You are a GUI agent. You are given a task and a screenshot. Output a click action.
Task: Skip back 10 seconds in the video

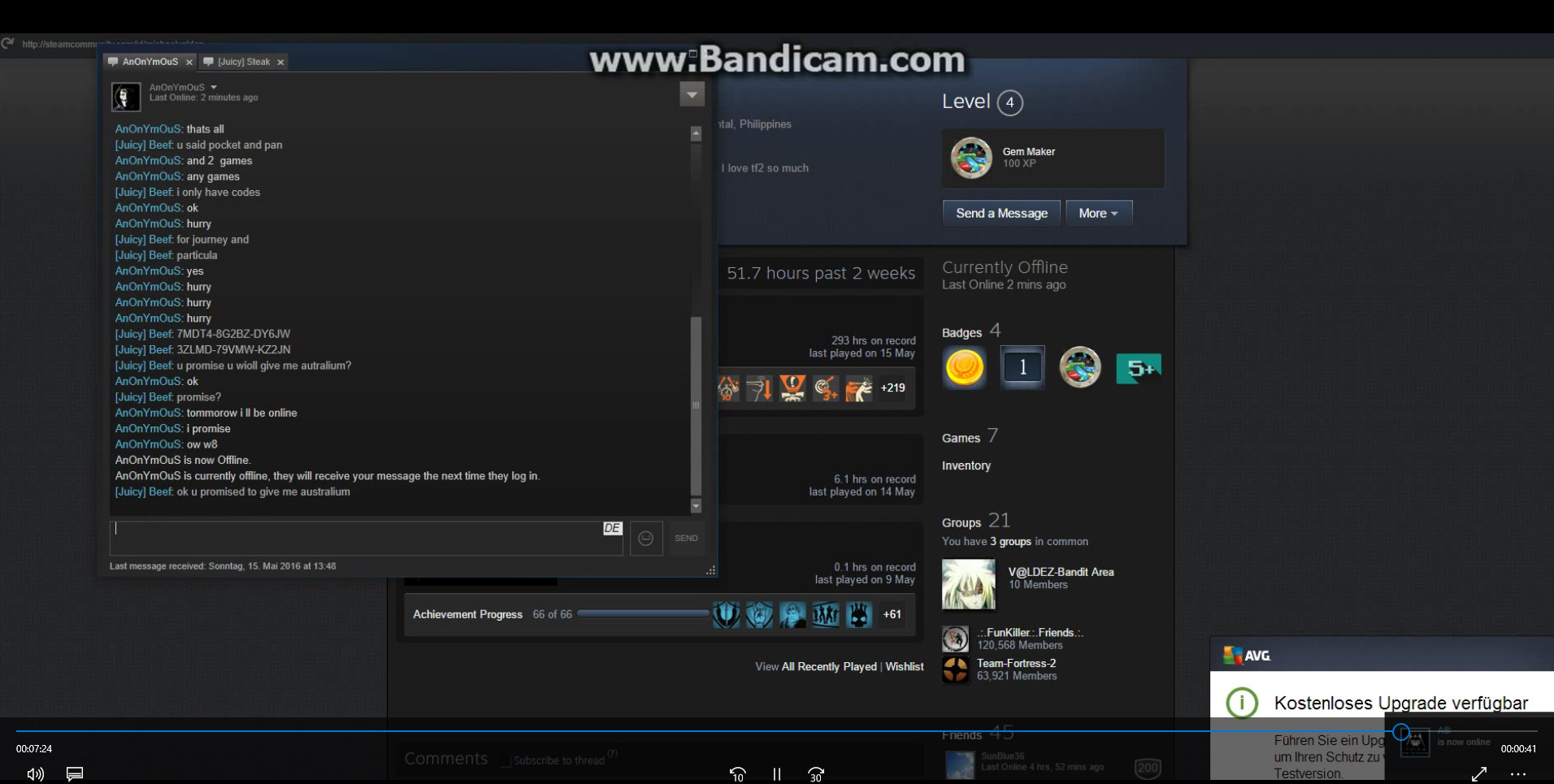coord(737,774)
